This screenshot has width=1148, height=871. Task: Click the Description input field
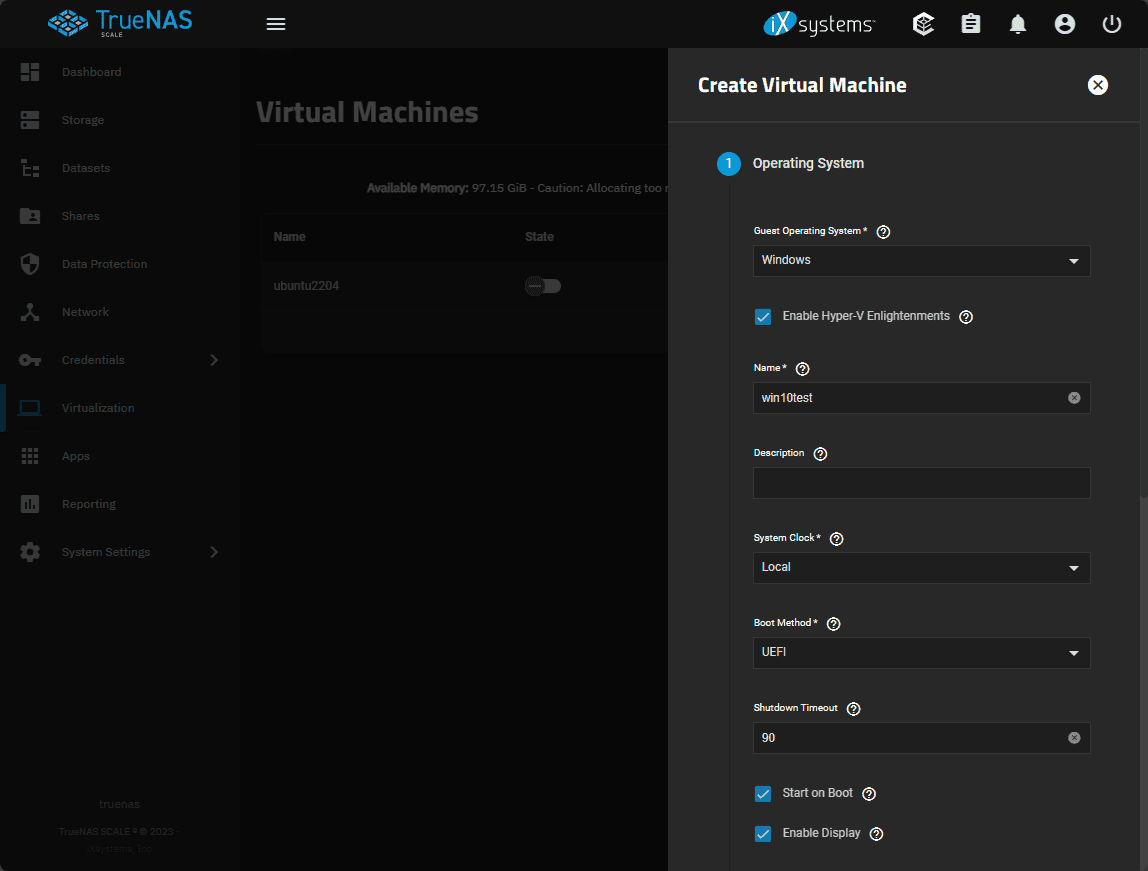tap(921, 483)
